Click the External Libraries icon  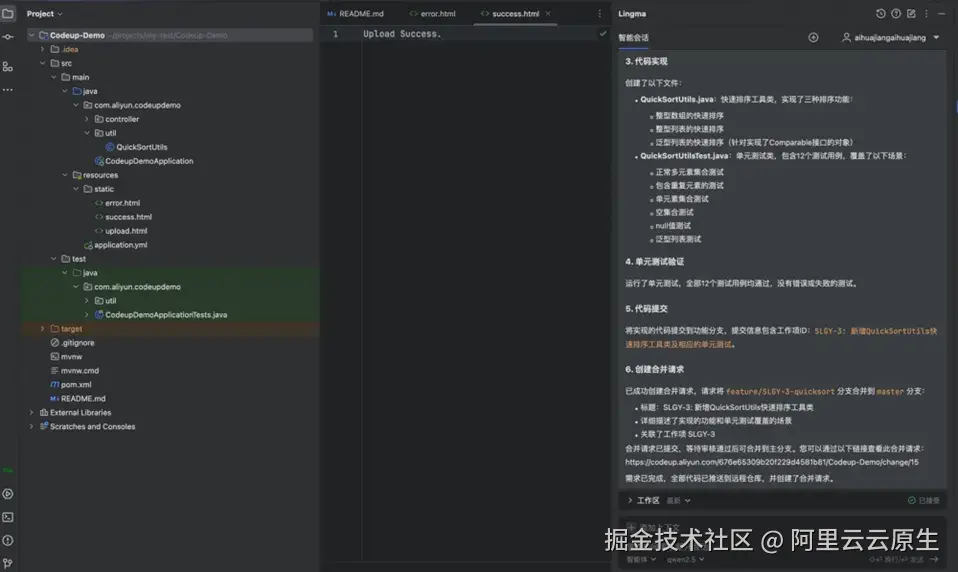point(44,412)
